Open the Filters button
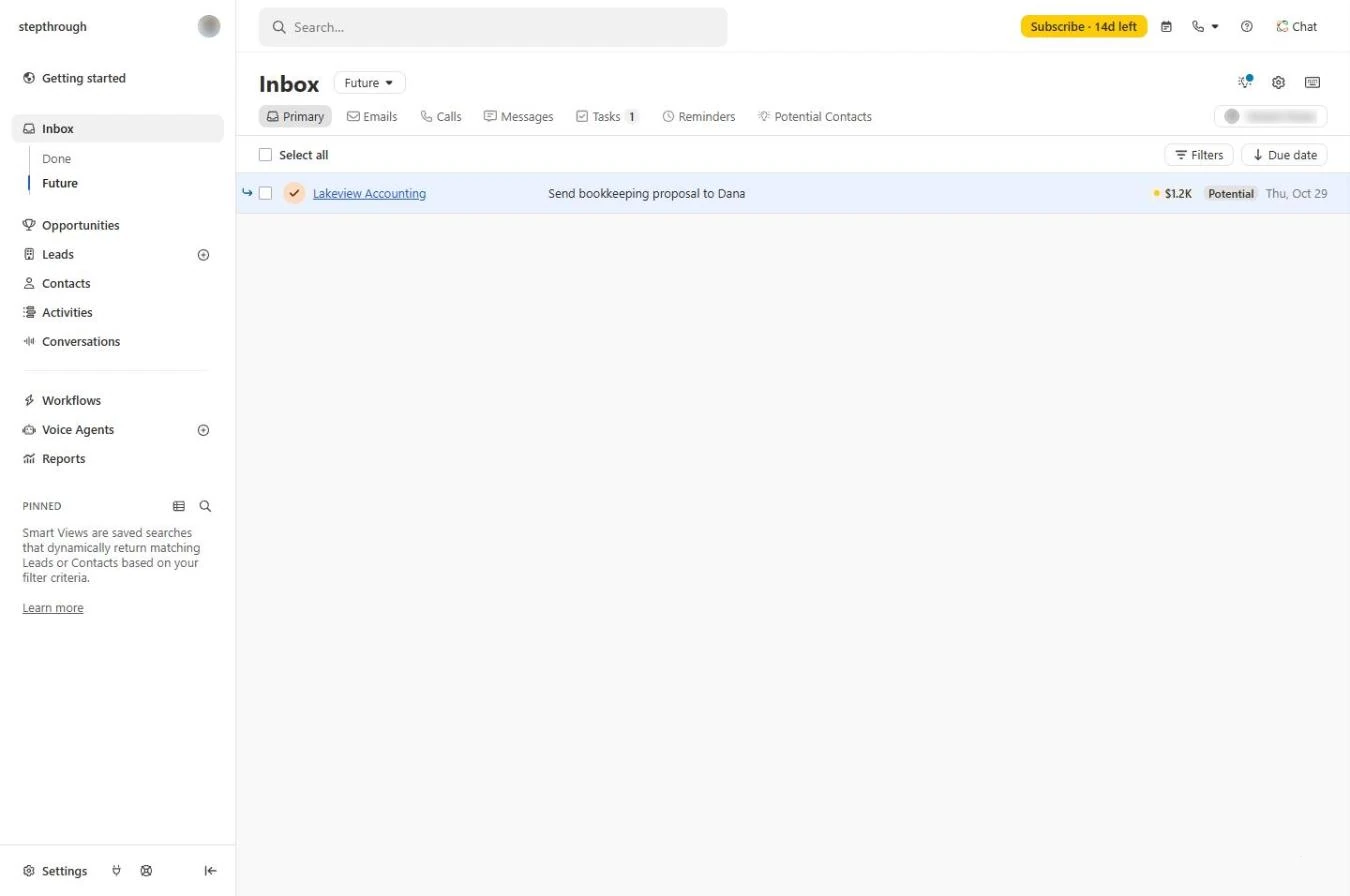This screenshot has width=1350, height=896. (x=1199, y=155)
